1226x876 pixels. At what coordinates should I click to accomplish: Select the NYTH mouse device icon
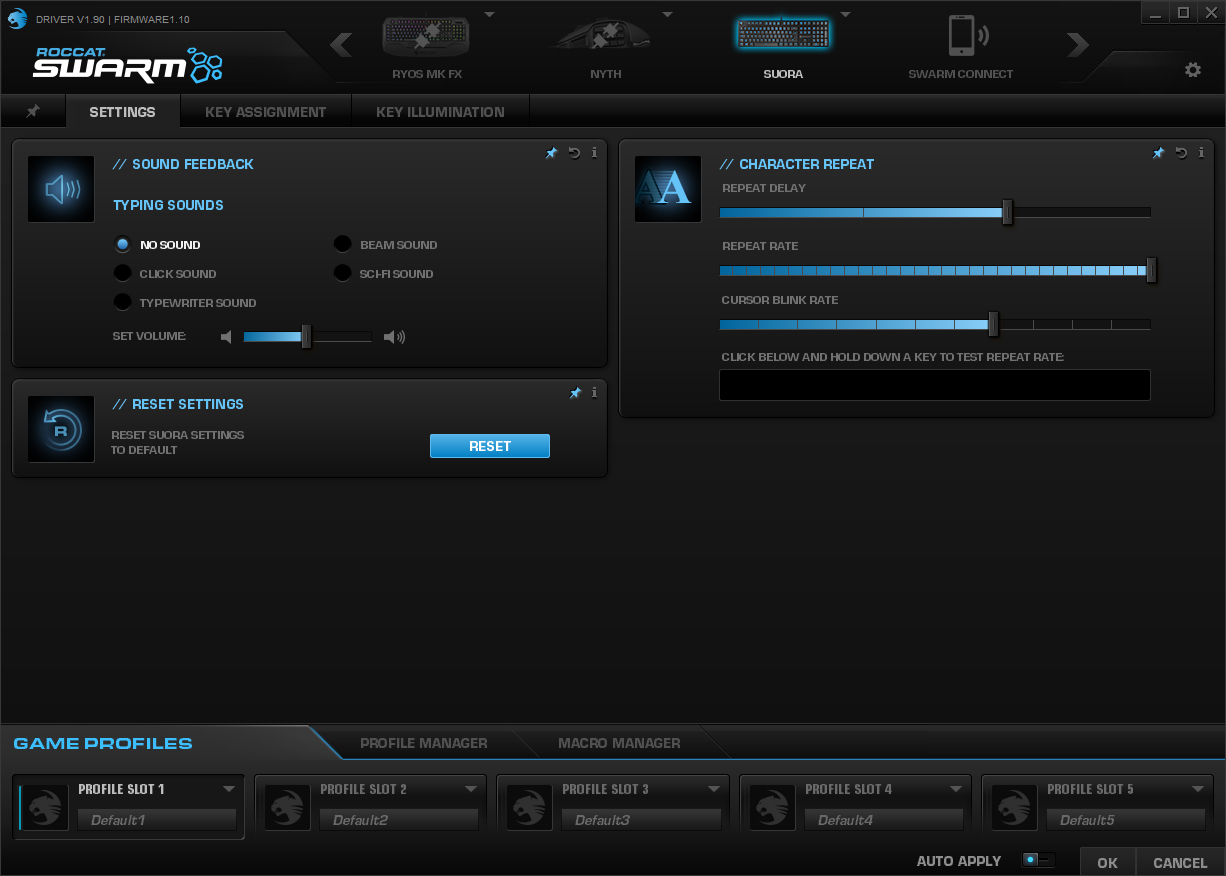[604, 37]
